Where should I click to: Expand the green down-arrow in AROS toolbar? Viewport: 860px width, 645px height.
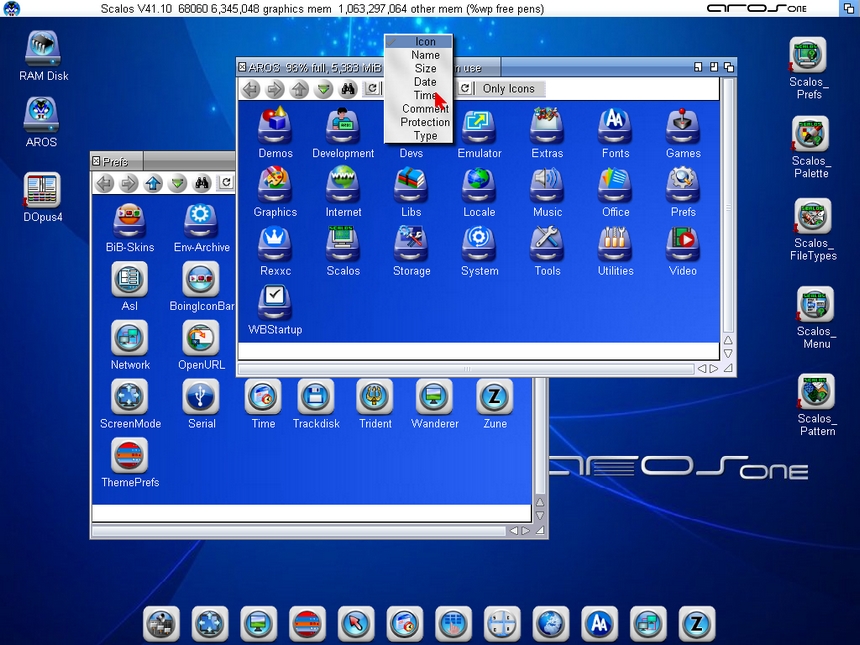[323, 89]
